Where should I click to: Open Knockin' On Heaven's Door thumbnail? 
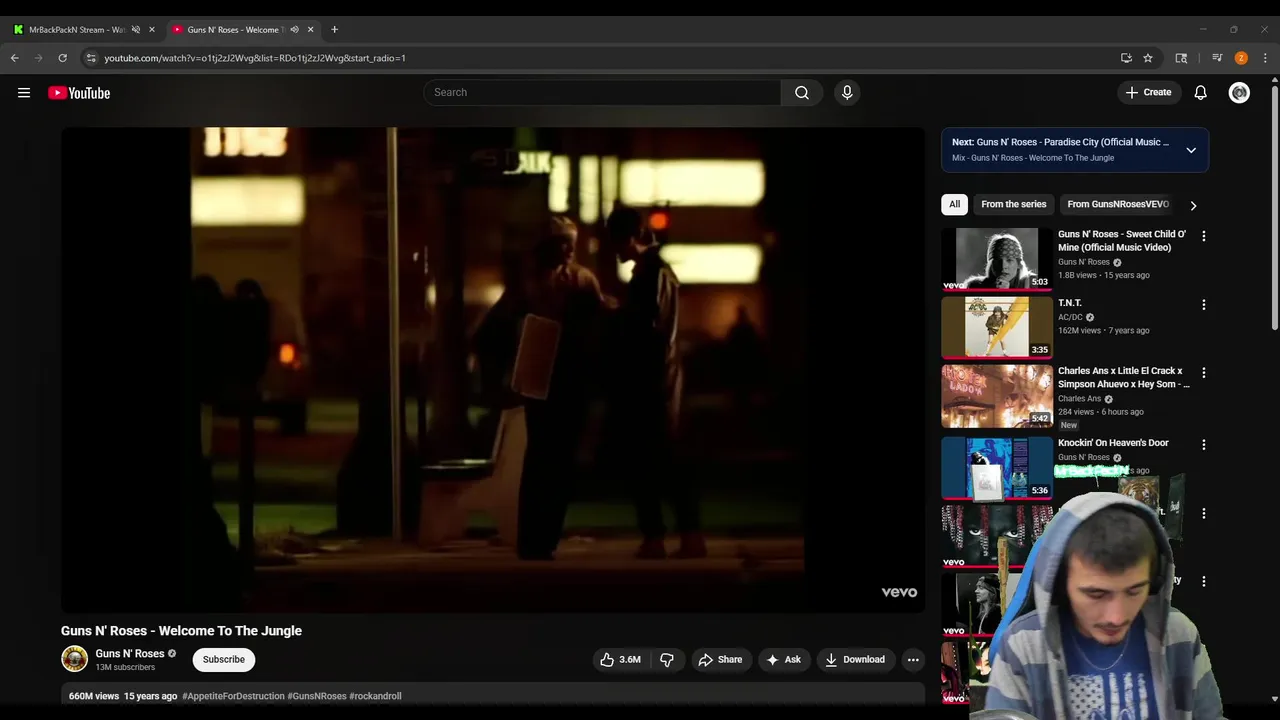[x=997, y=467]
